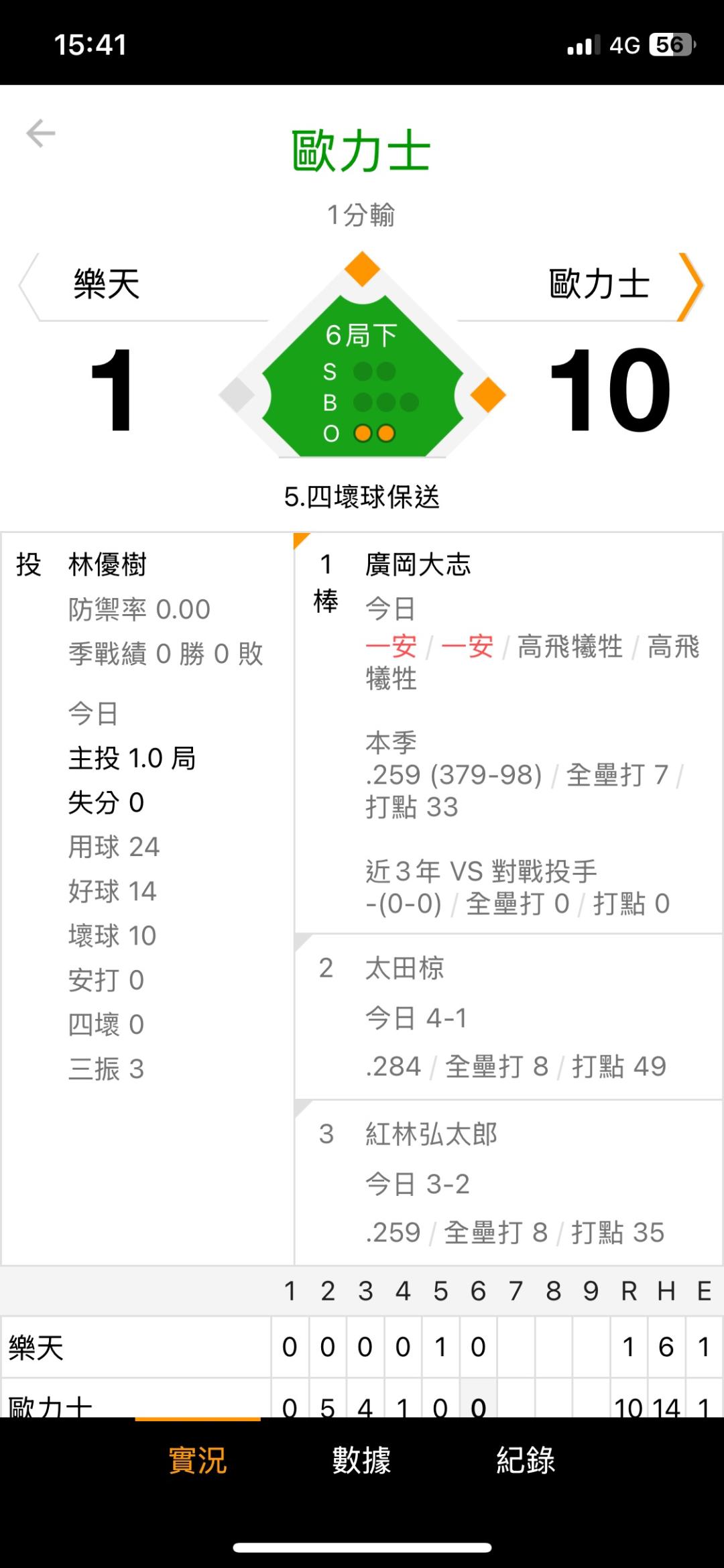The width and height of the screenshot is (724, 1568).
Task: Expand batter 3 紅林弘太郎 row
Action: [508, 1183]
